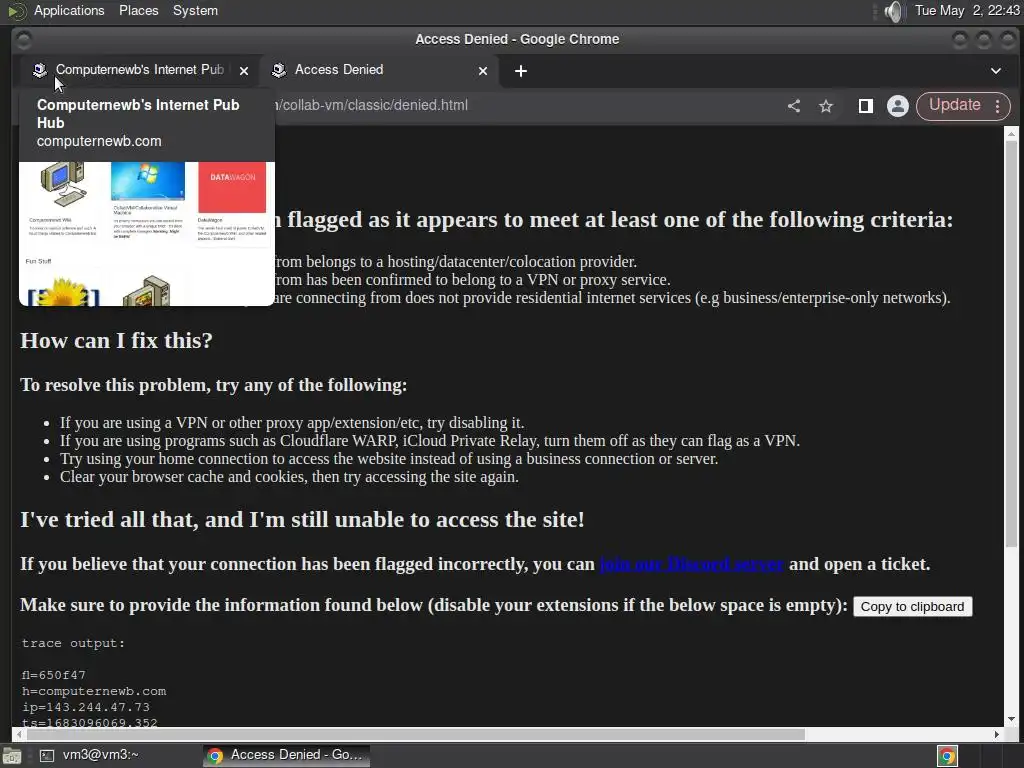
Task: Open the join our Discord server link
Action: point(692,564)
